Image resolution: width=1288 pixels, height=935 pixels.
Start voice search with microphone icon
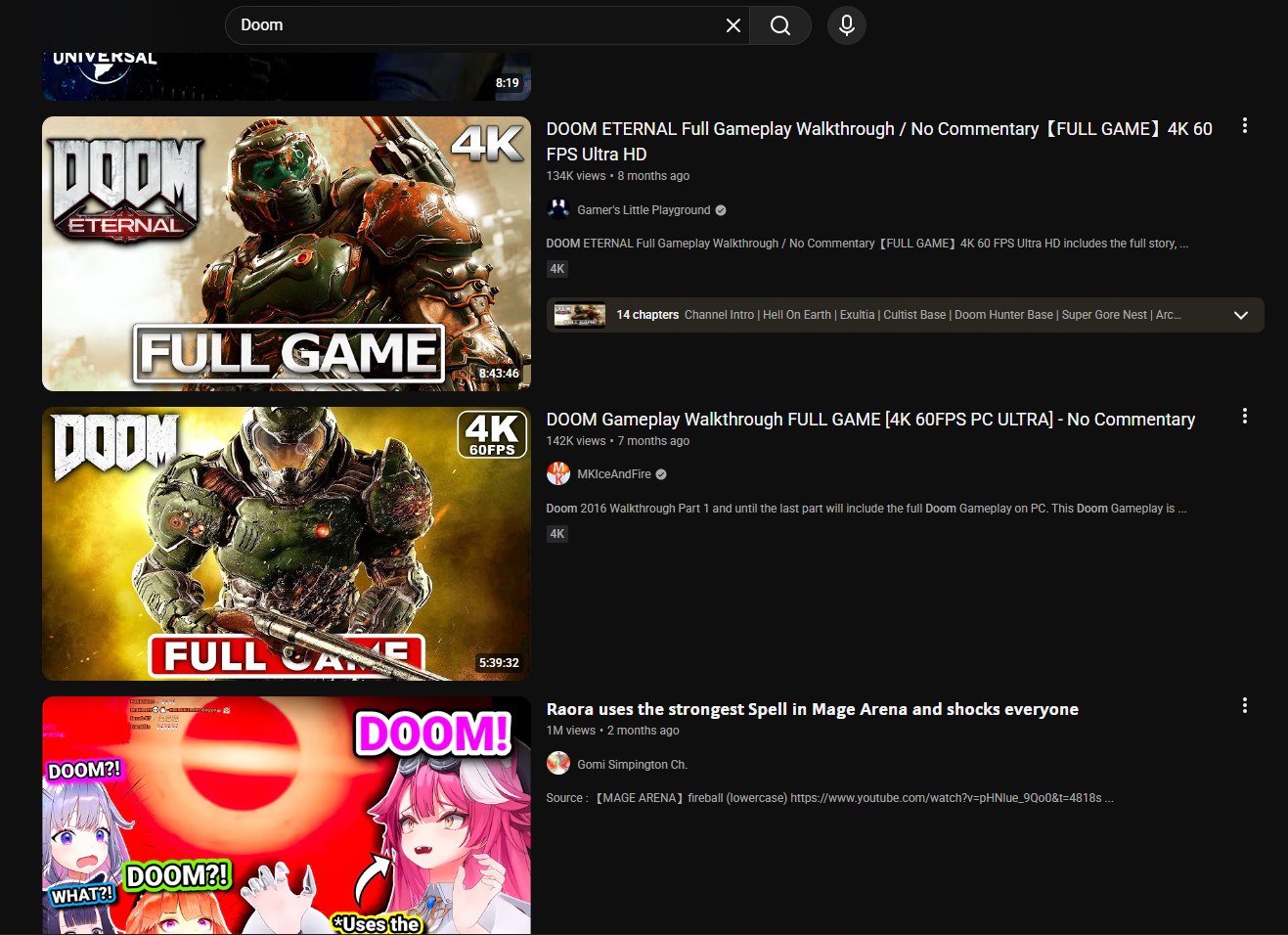(x=847, y=25)
